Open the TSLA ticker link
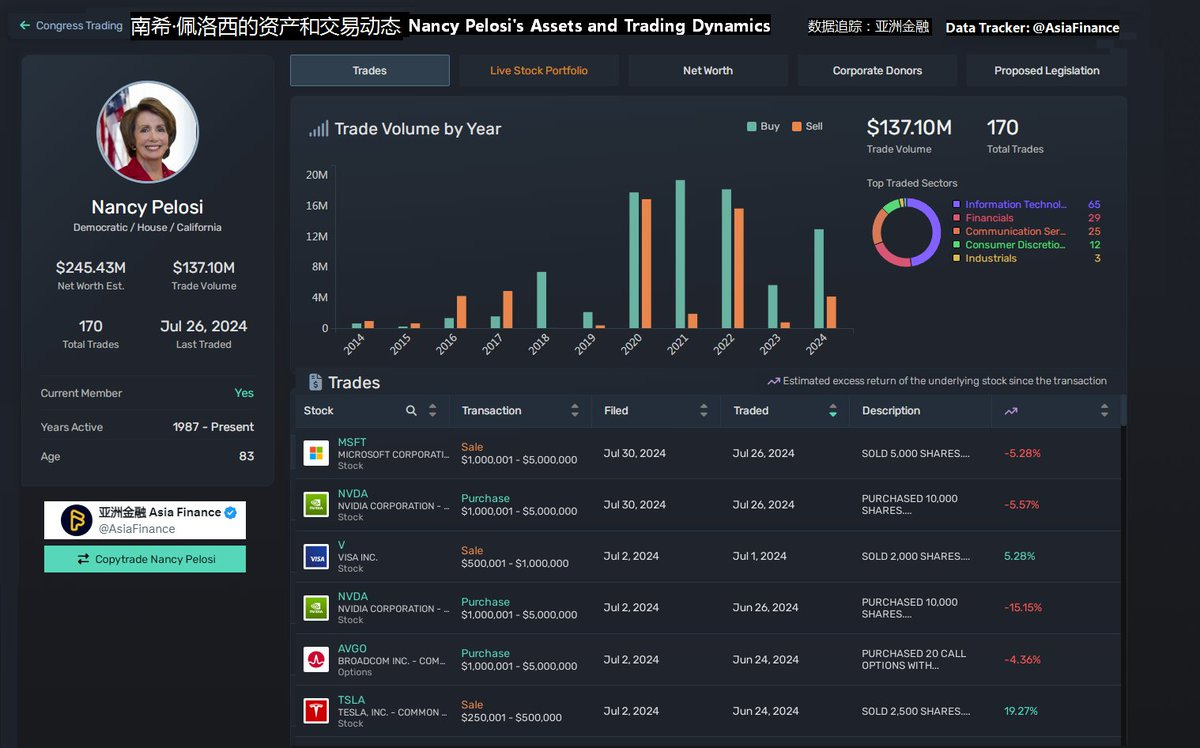The width and height of the screenshot is (1200, 748). (351, 700)
